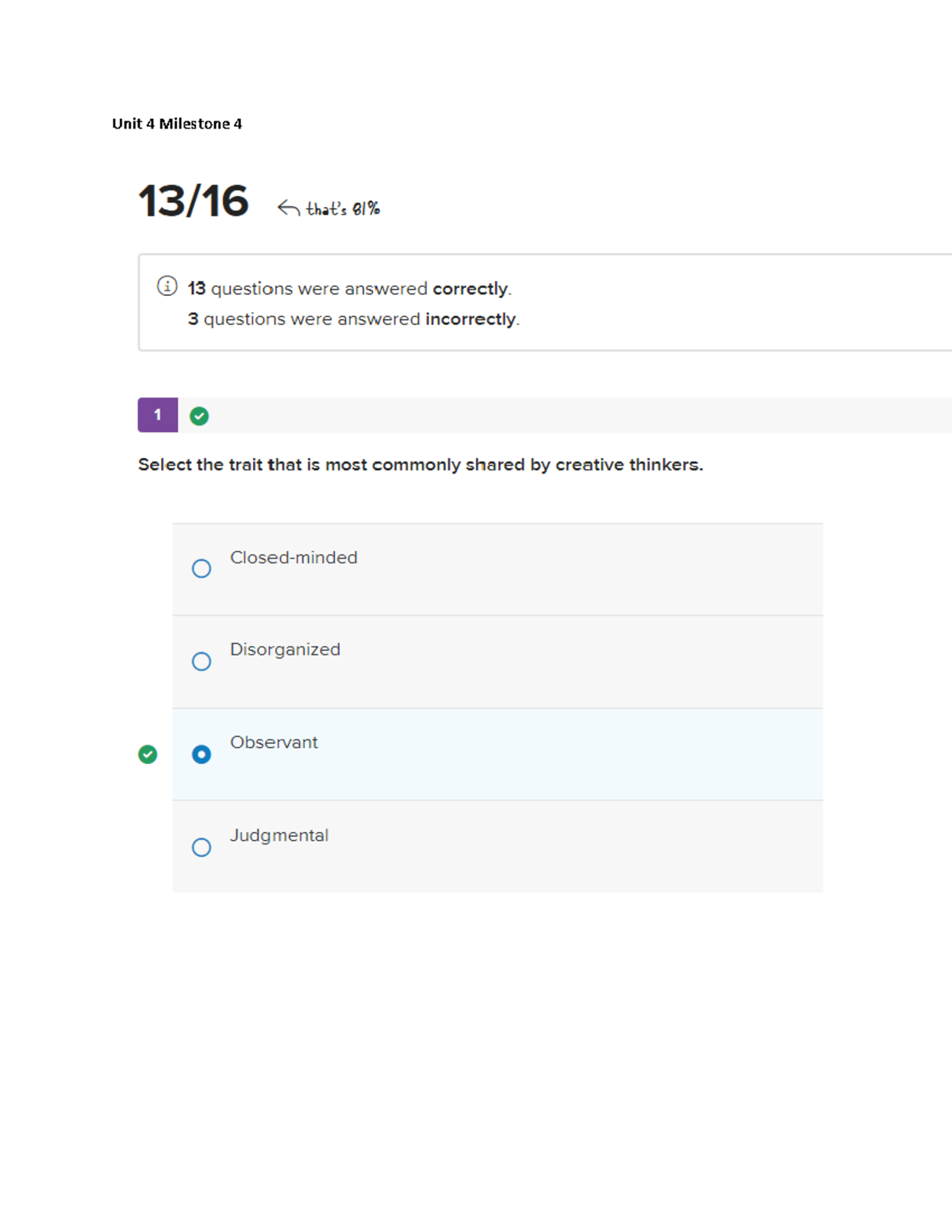The height and width of the screenshot is (1232, 952).
Task: Select the Judgmental radio button
Action: pos(202,847)
